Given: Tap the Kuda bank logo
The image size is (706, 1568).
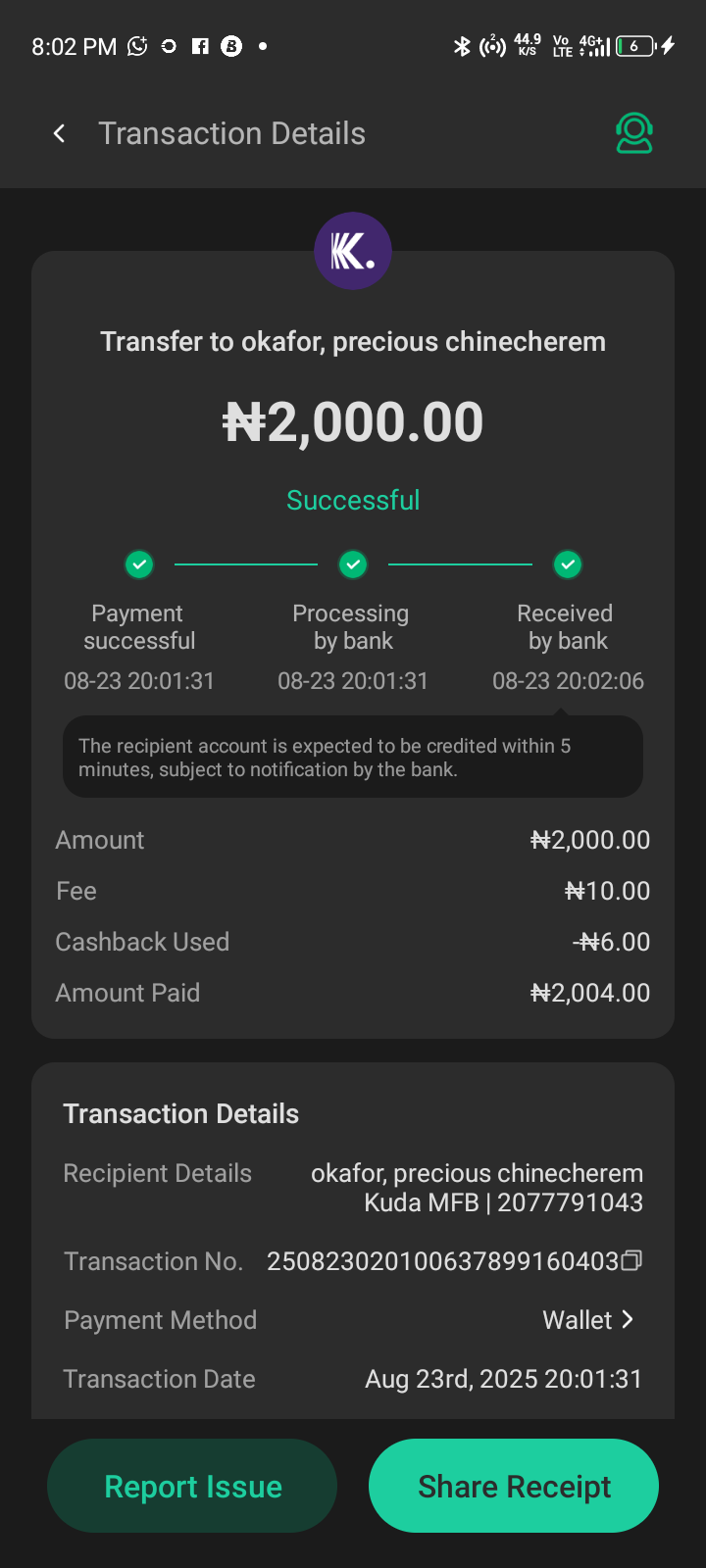Looking at the screenshot, I should (353, 251).
